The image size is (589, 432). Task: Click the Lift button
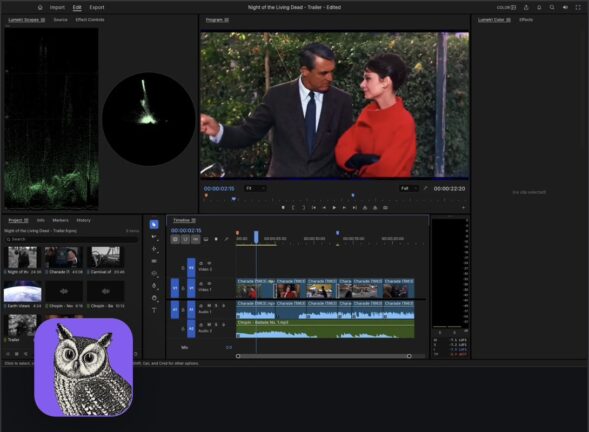[x=365, y=207]
